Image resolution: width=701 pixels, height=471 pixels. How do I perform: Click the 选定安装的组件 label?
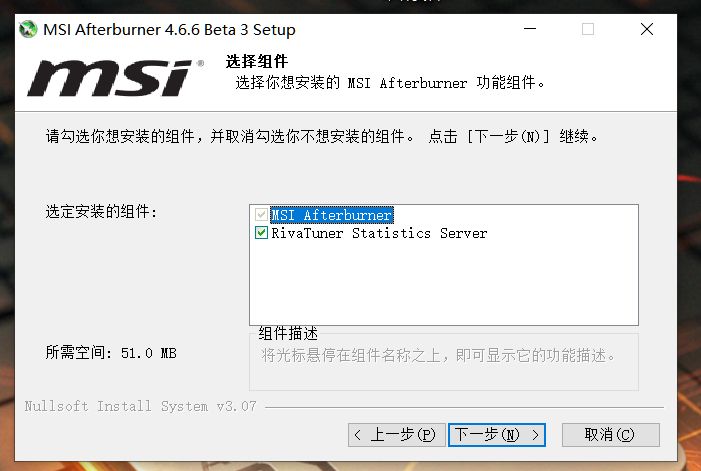click(101, 212)
